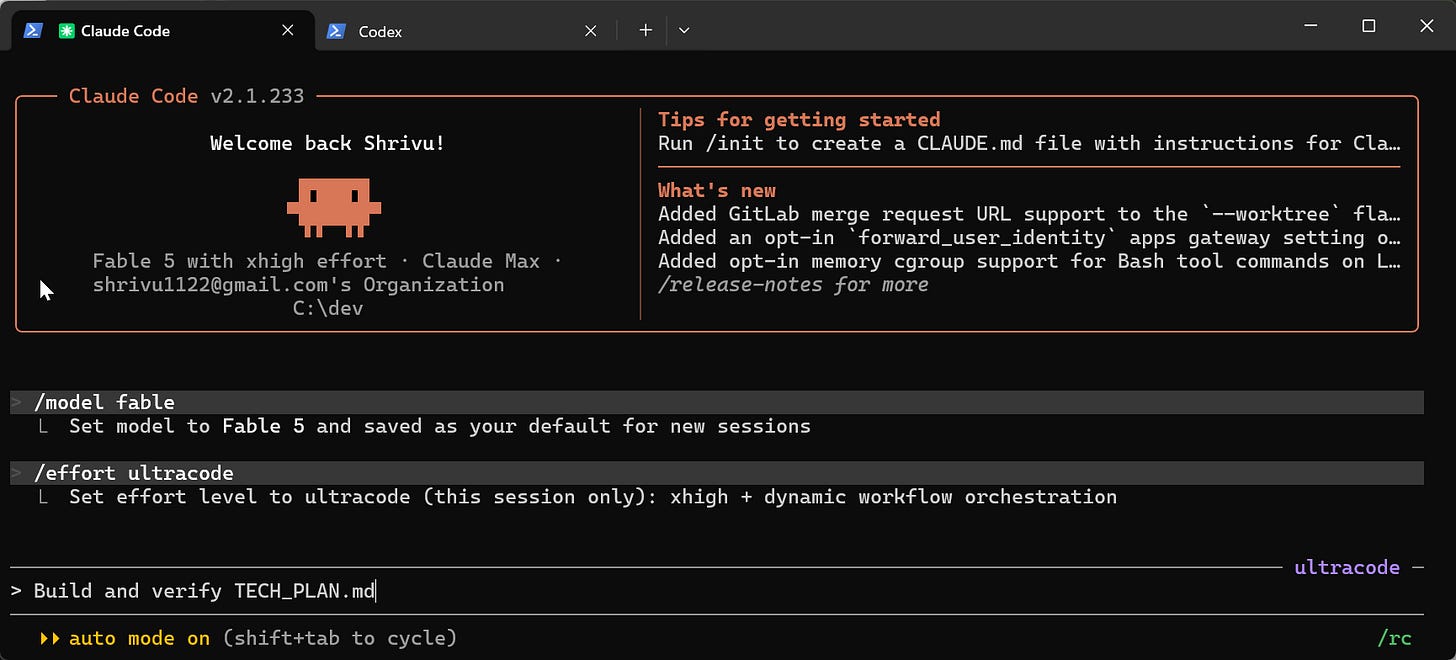
Task: Click into the prompt input line
Action: point(716,591)
